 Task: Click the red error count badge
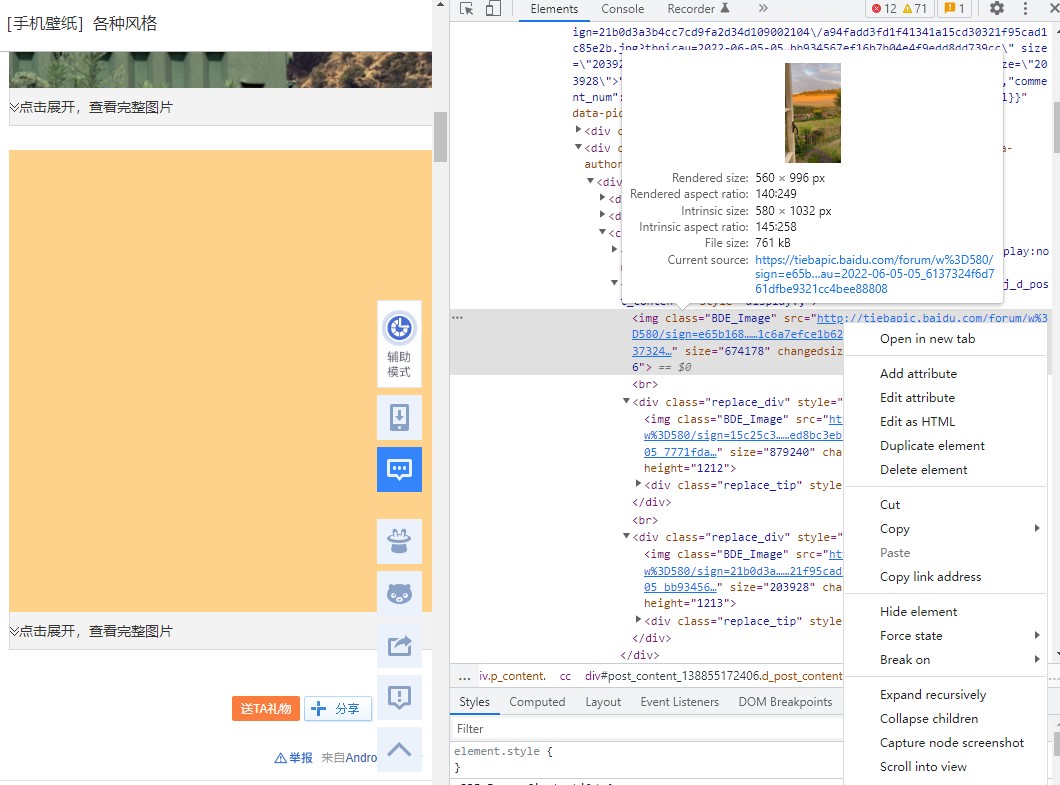point(883,9)
